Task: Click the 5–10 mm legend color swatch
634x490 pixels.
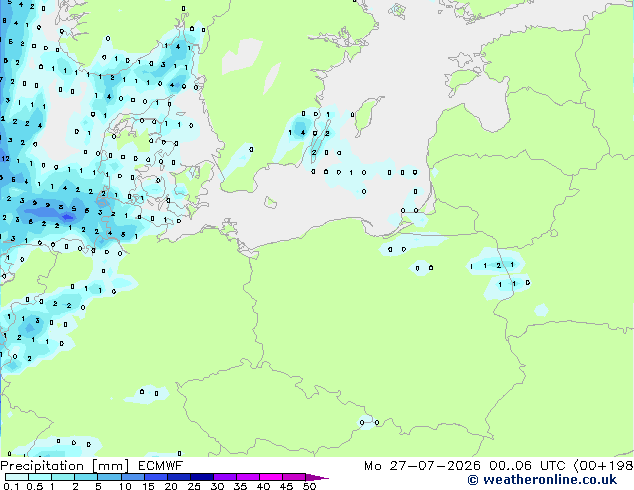Action: point(109,477)
